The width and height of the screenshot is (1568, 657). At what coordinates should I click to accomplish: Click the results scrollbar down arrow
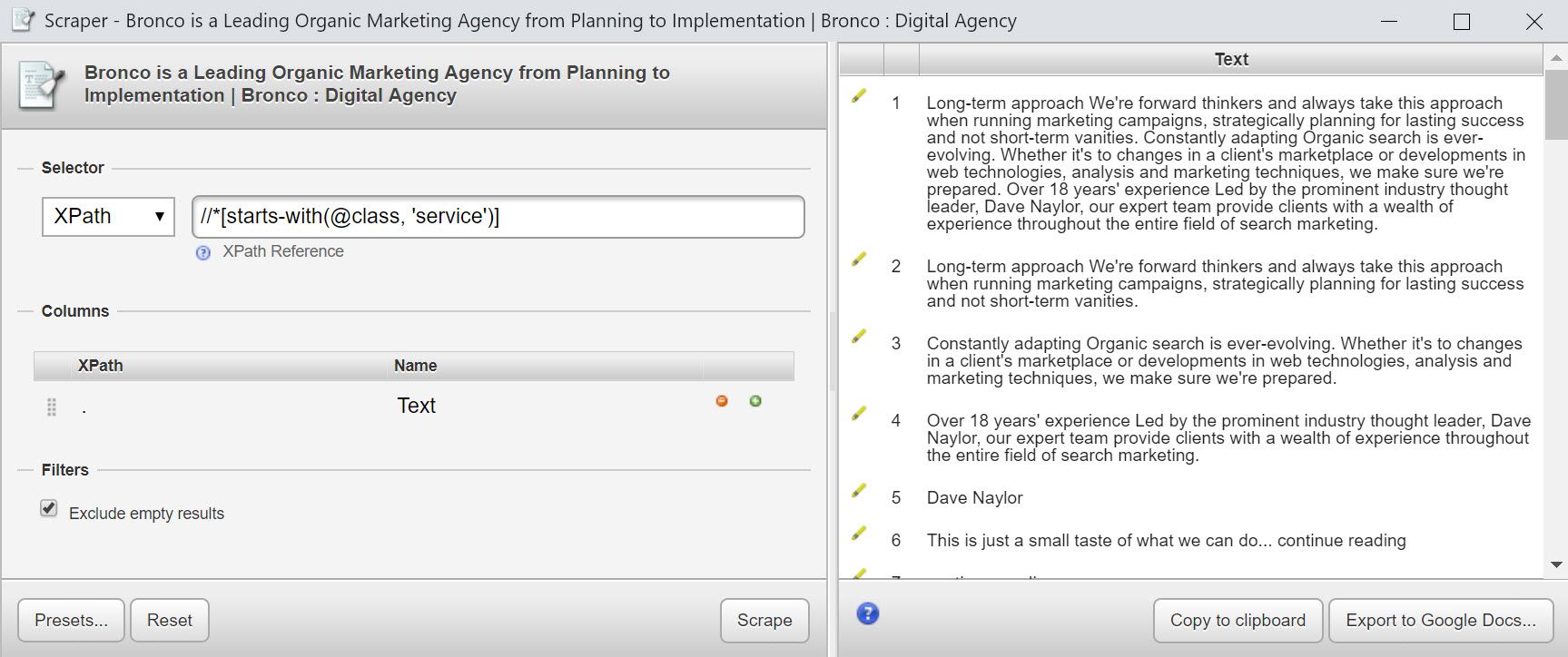(x=1556, y=564)
